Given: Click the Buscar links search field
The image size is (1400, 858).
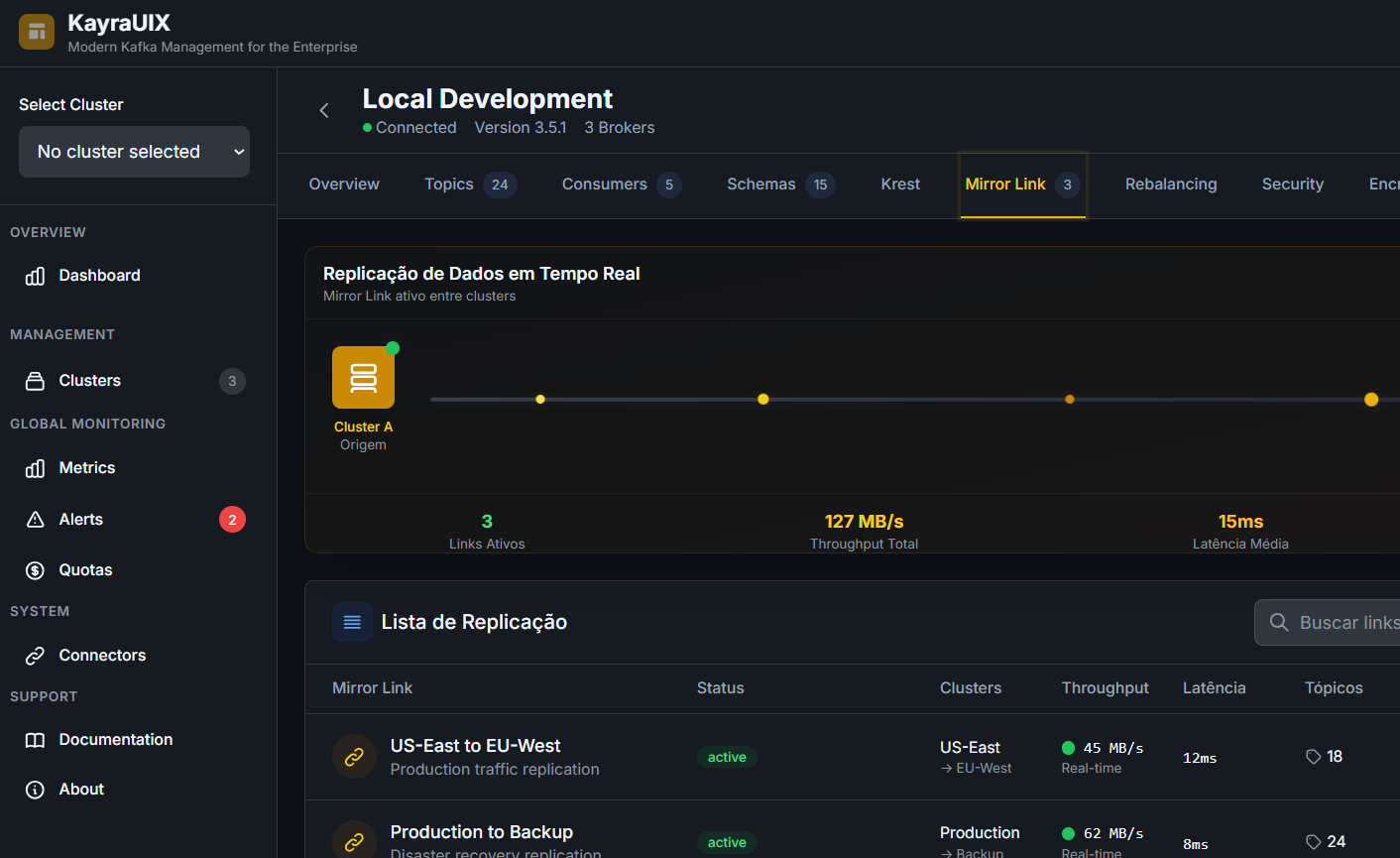Looking at the screenshot, I should [1328, 622].
